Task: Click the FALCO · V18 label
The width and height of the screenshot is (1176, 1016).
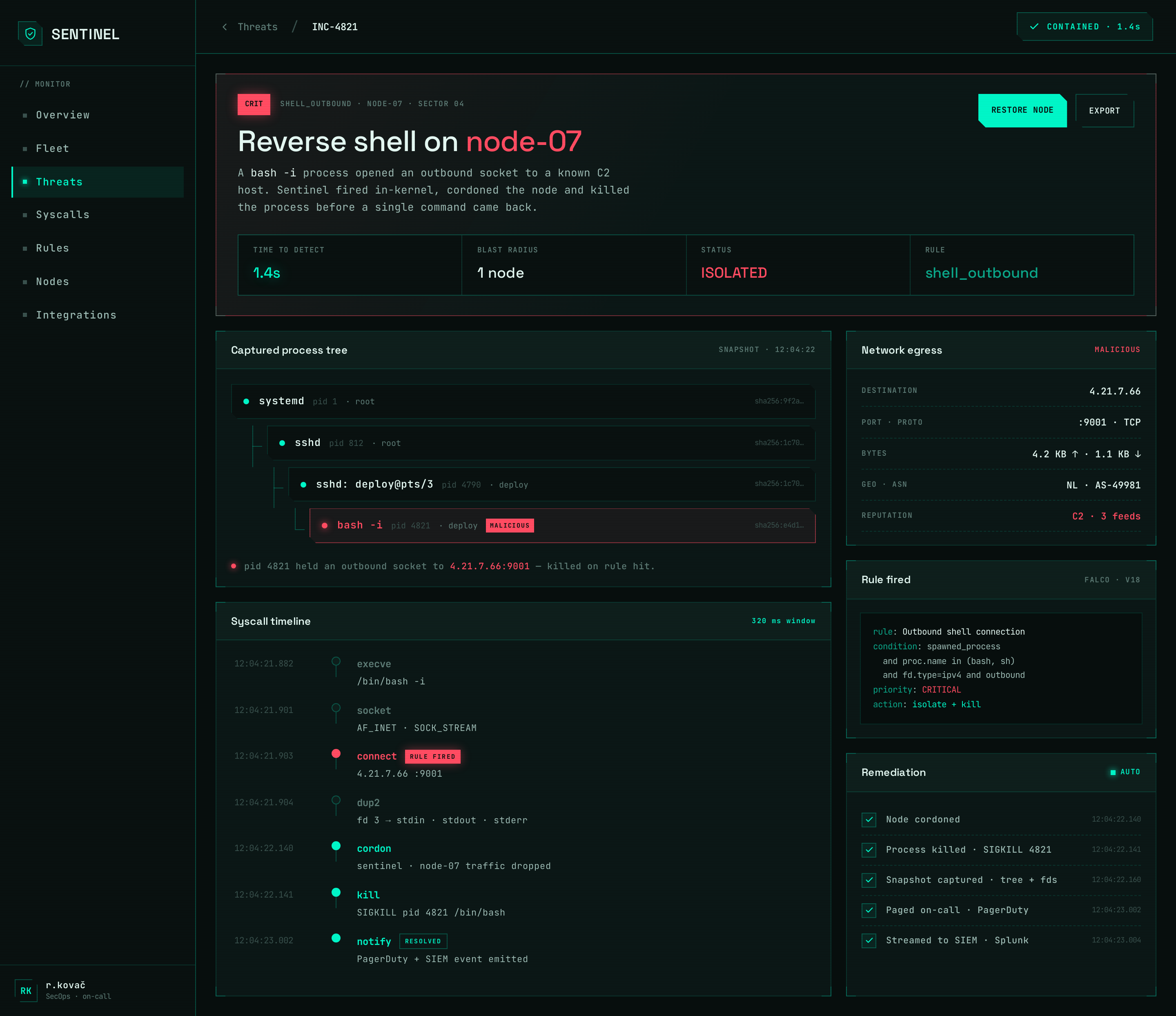Action: pyautogui.click(x=1112, y=579)
